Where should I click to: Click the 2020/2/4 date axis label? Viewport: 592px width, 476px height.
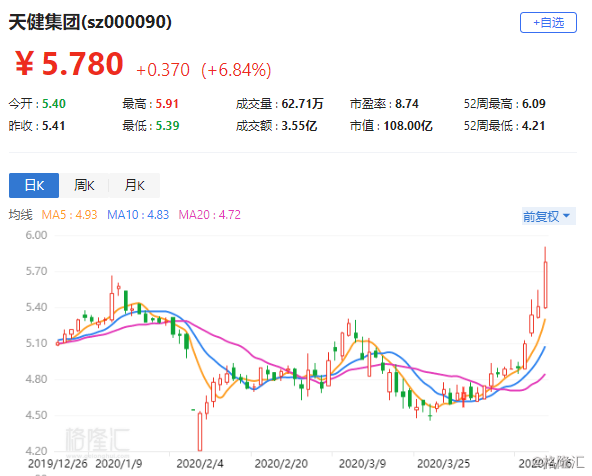point(200,463)
